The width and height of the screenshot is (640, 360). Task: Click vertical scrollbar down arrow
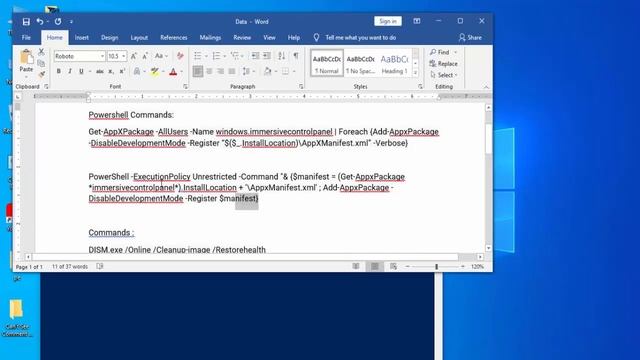pyautogui.click(x=488, y=248)
